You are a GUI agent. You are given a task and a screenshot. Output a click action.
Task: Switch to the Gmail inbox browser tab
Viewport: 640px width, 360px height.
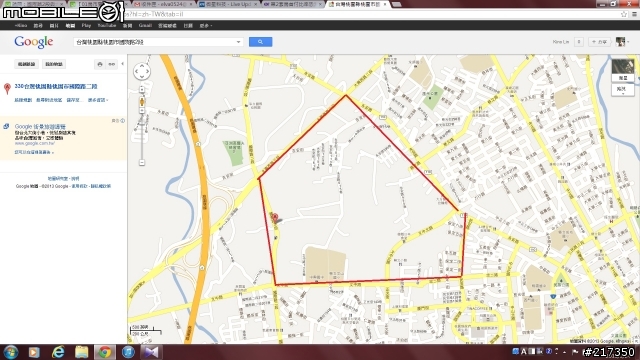pos(162,4)
